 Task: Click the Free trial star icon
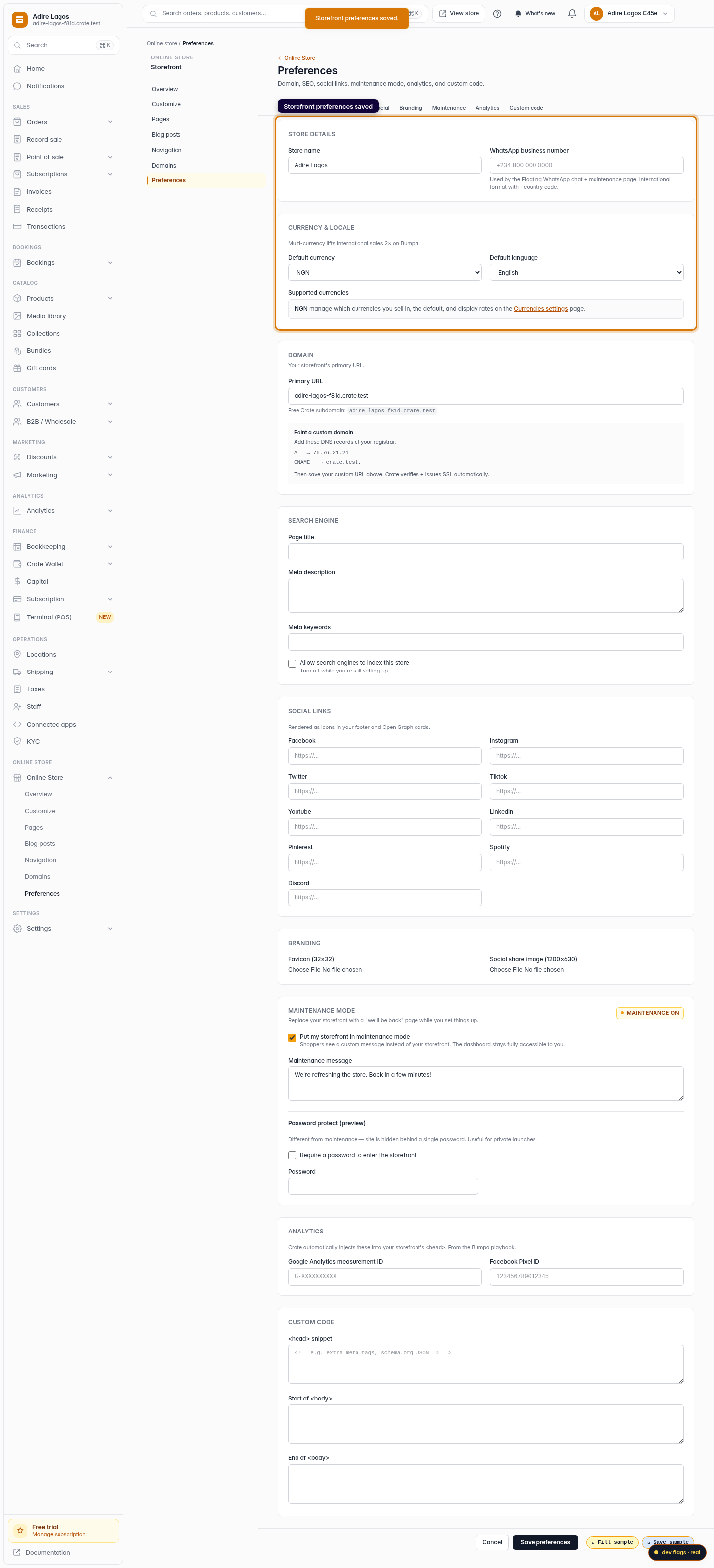coord(20,1530)
